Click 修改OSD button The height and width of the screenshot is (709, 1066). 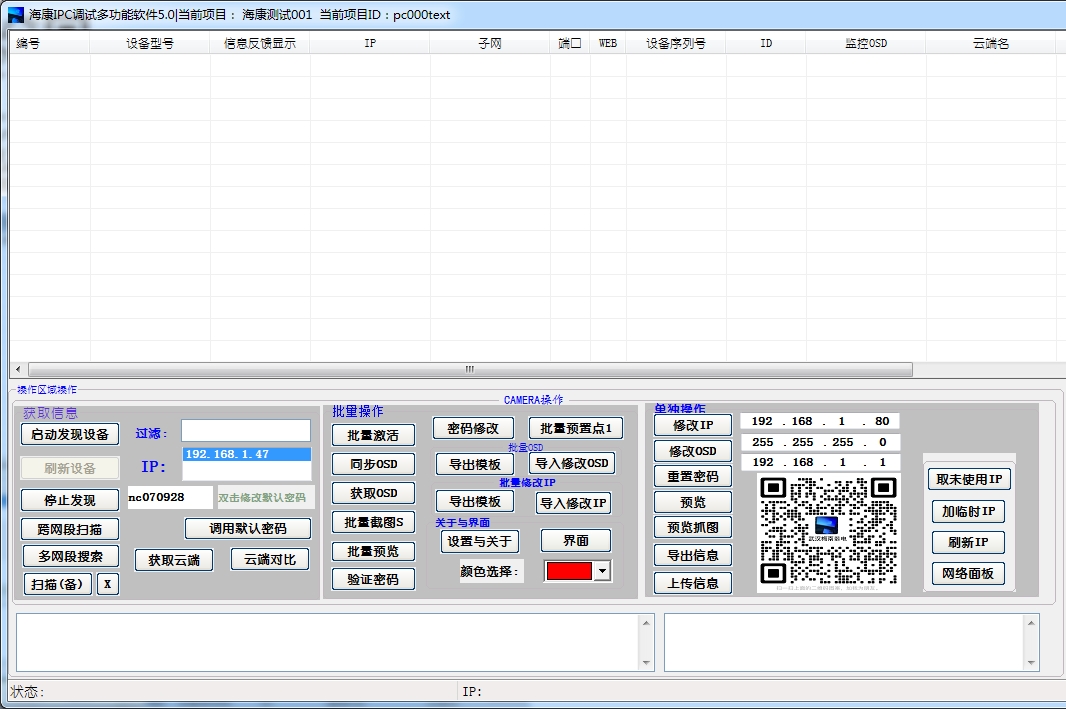click(693, 451)
